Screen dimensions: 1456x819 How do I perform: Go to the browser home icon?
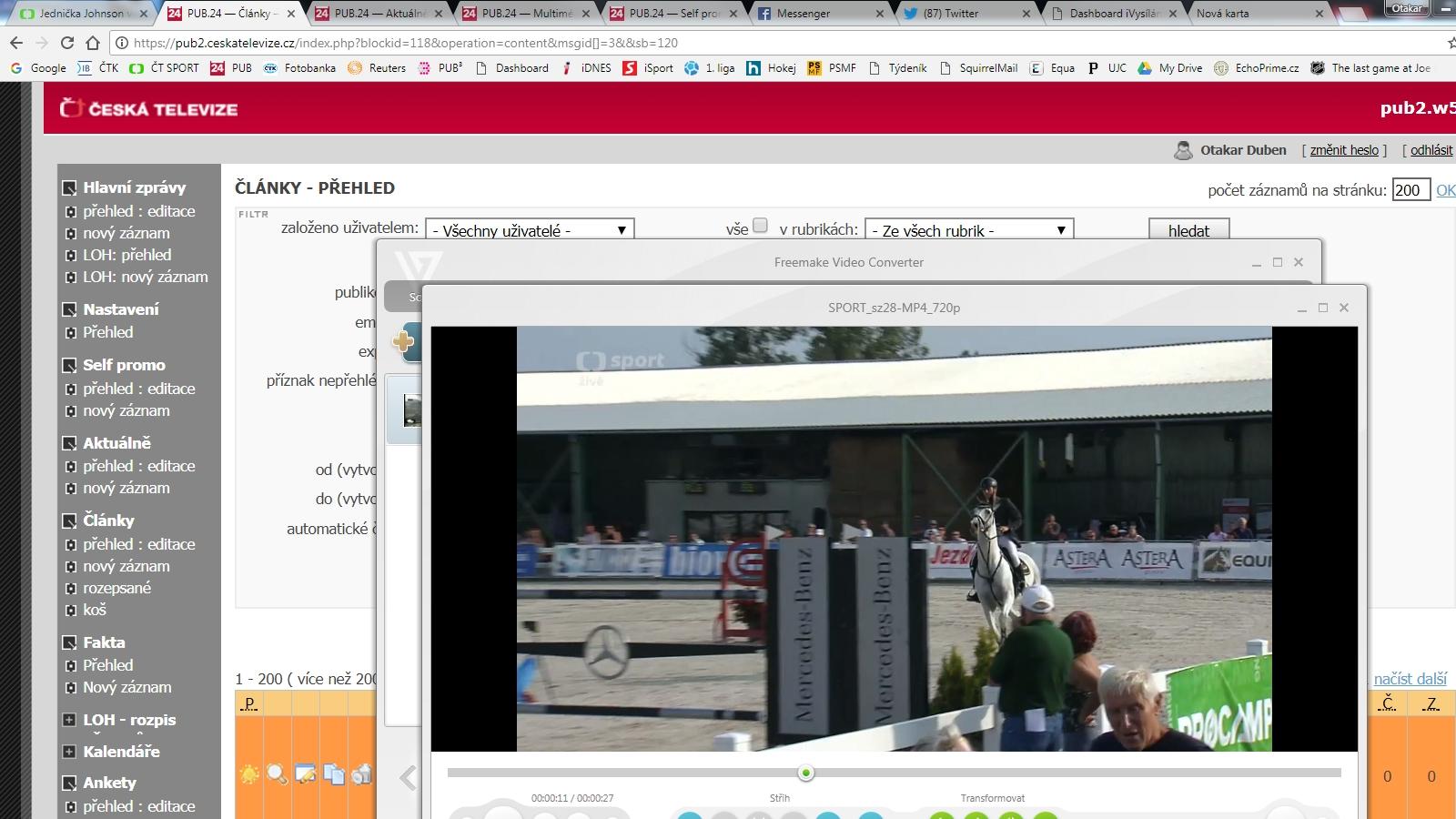coord(93,43)
